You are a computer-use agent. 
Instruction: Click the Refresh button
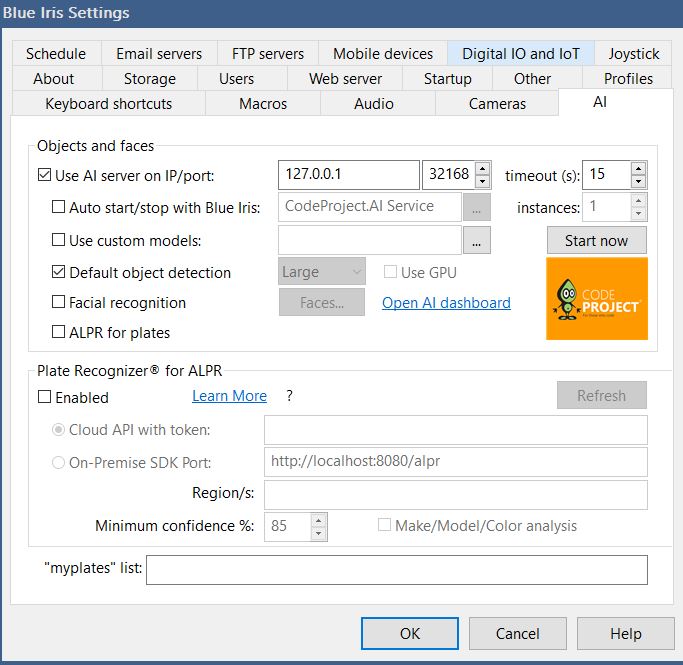coord(602,395)
